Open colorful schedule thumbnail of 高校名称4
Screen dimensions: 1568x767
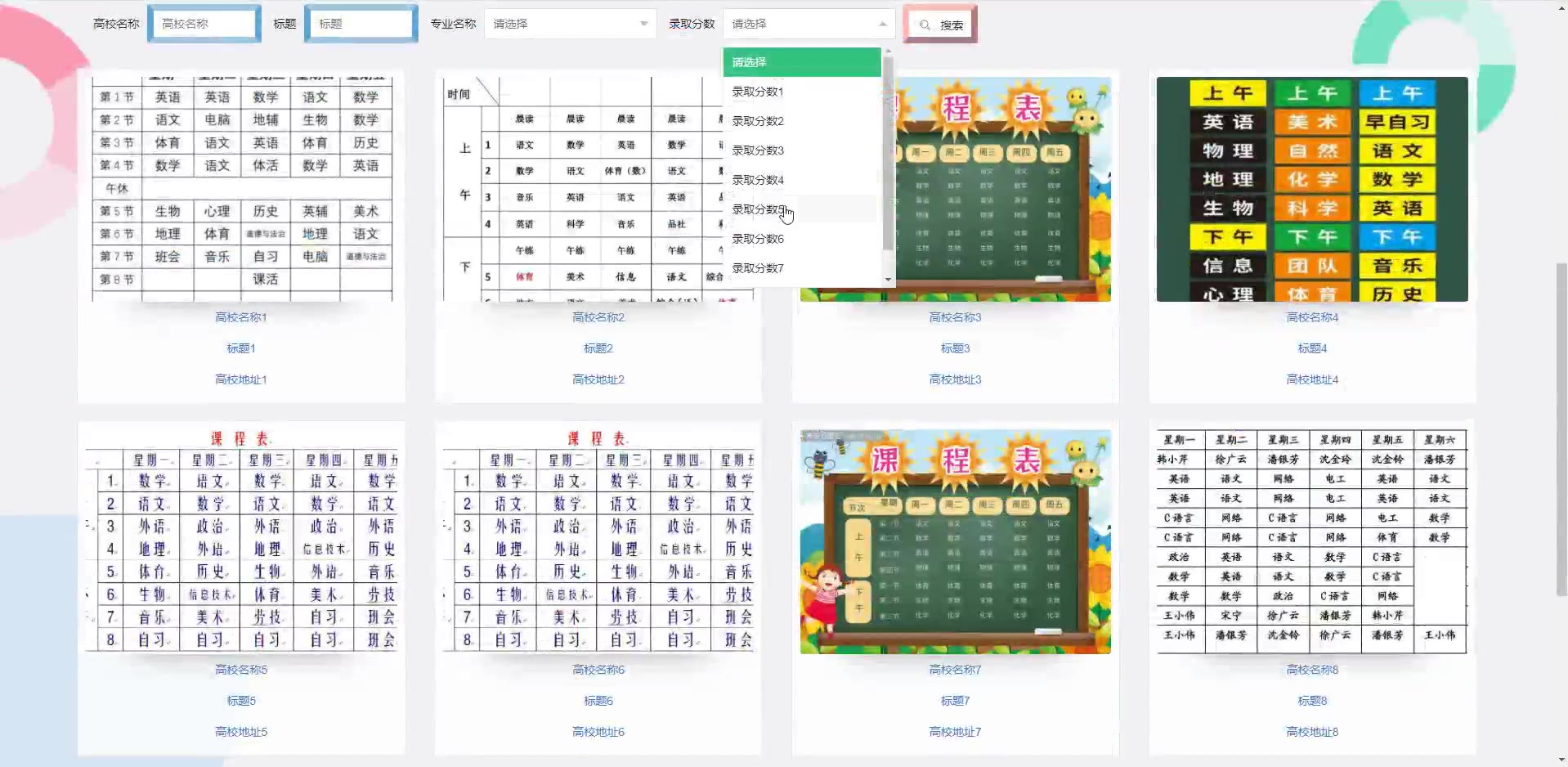(x=1312, y=189)
